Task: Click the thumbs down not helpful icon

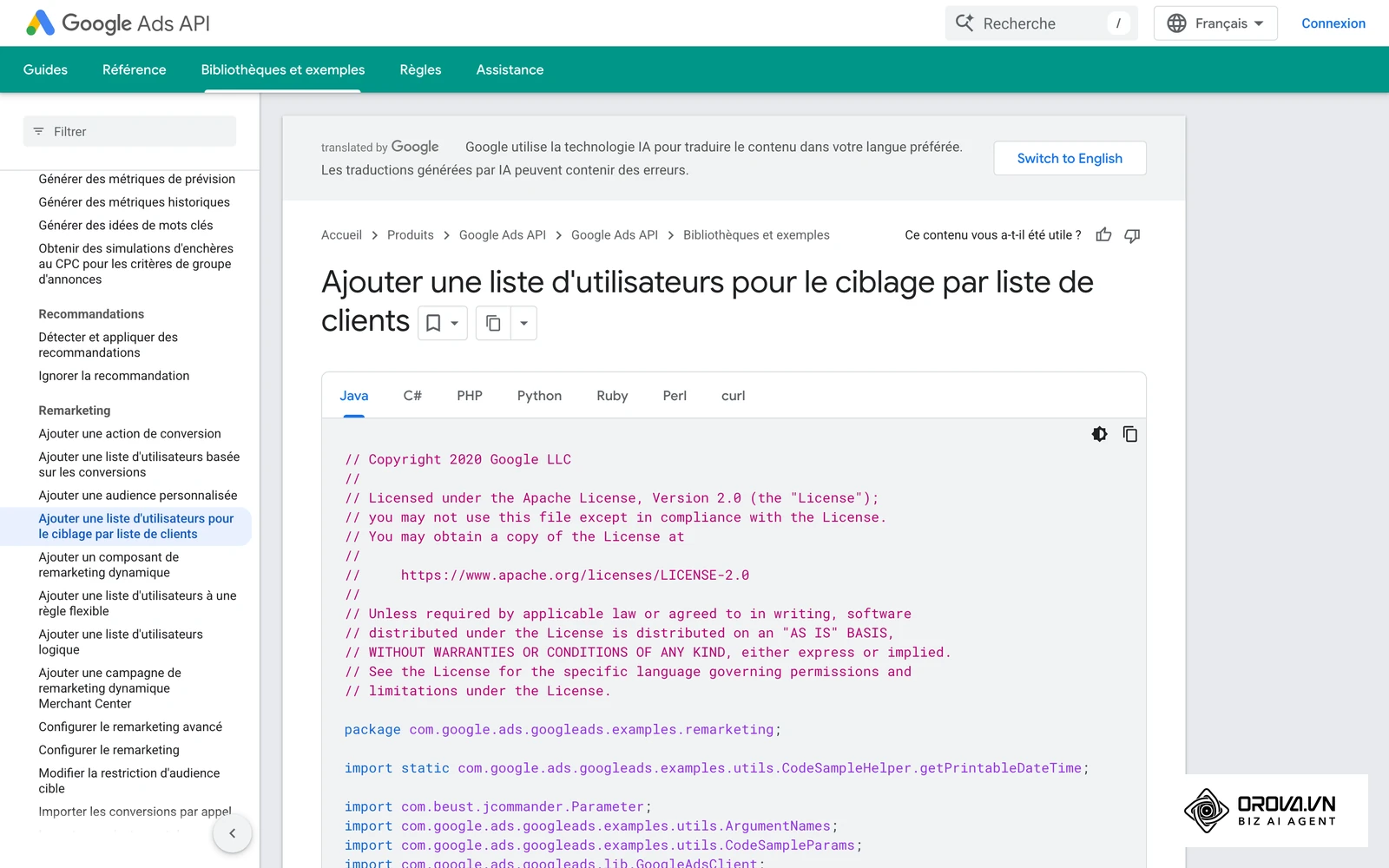Action: (x=1132, y=235)
